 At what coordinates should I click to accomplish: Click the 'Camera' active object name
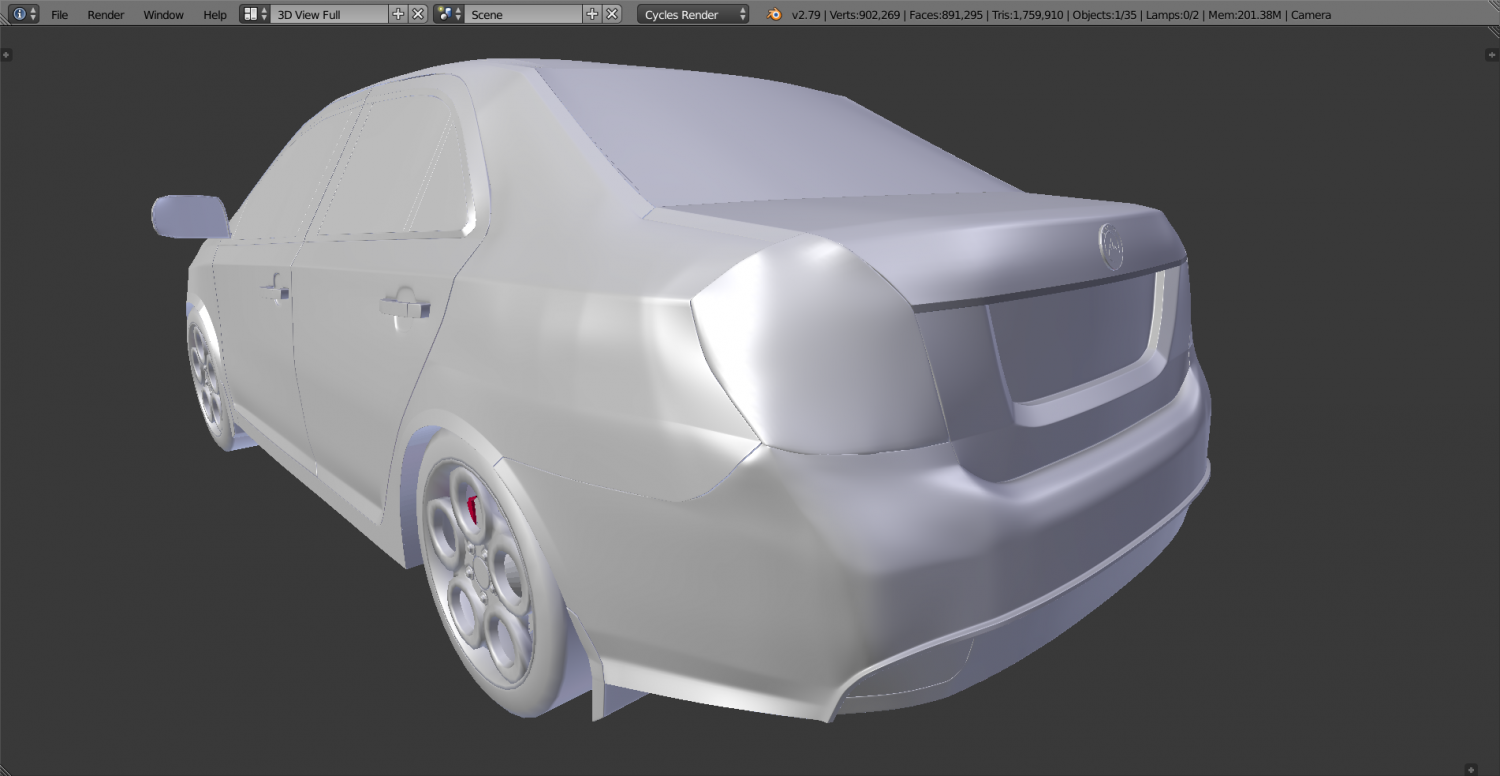1311,15
